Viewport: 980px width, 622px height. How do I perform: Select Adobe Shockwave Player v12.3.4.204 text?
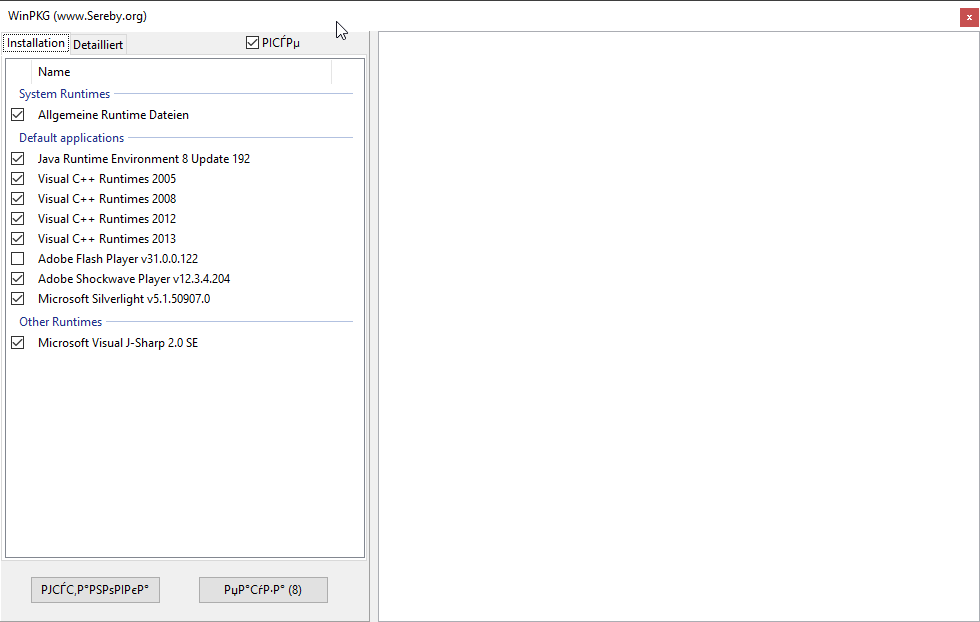(134, 279)
